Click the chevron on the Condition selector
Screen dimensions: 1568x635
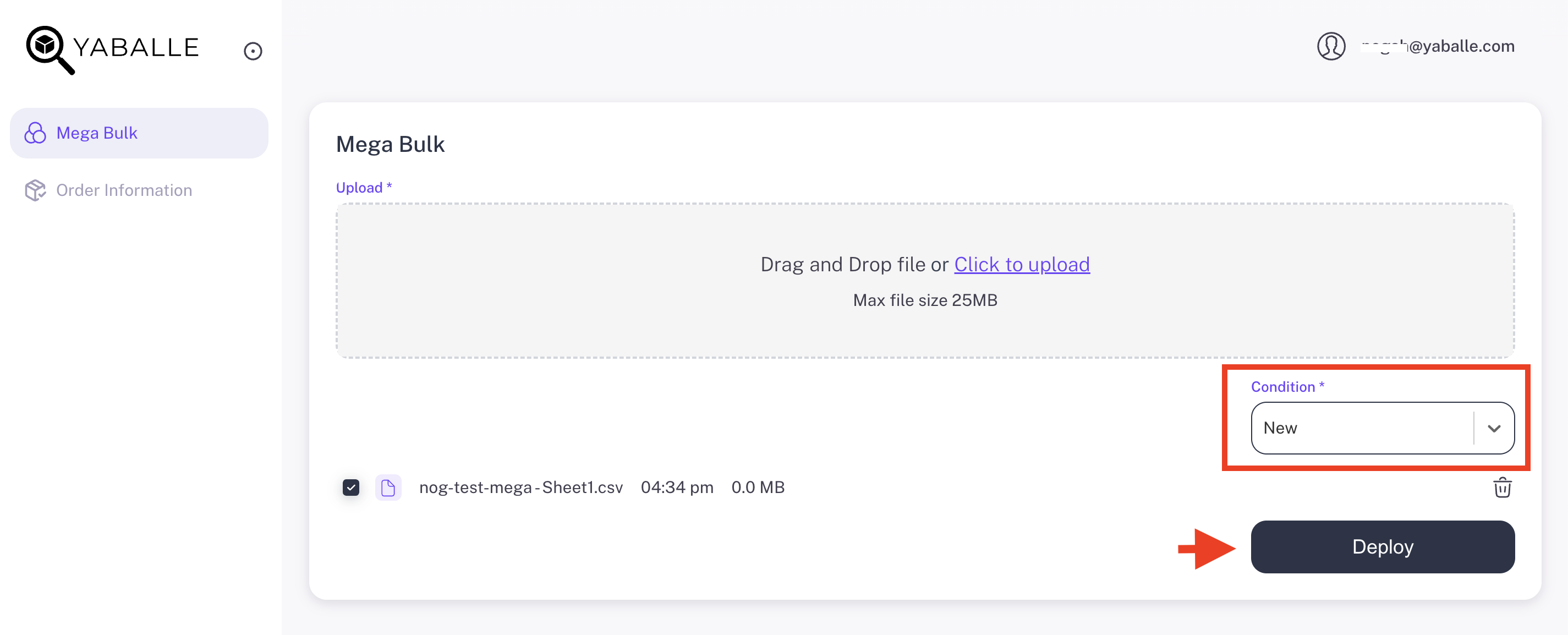[1493, 428]
